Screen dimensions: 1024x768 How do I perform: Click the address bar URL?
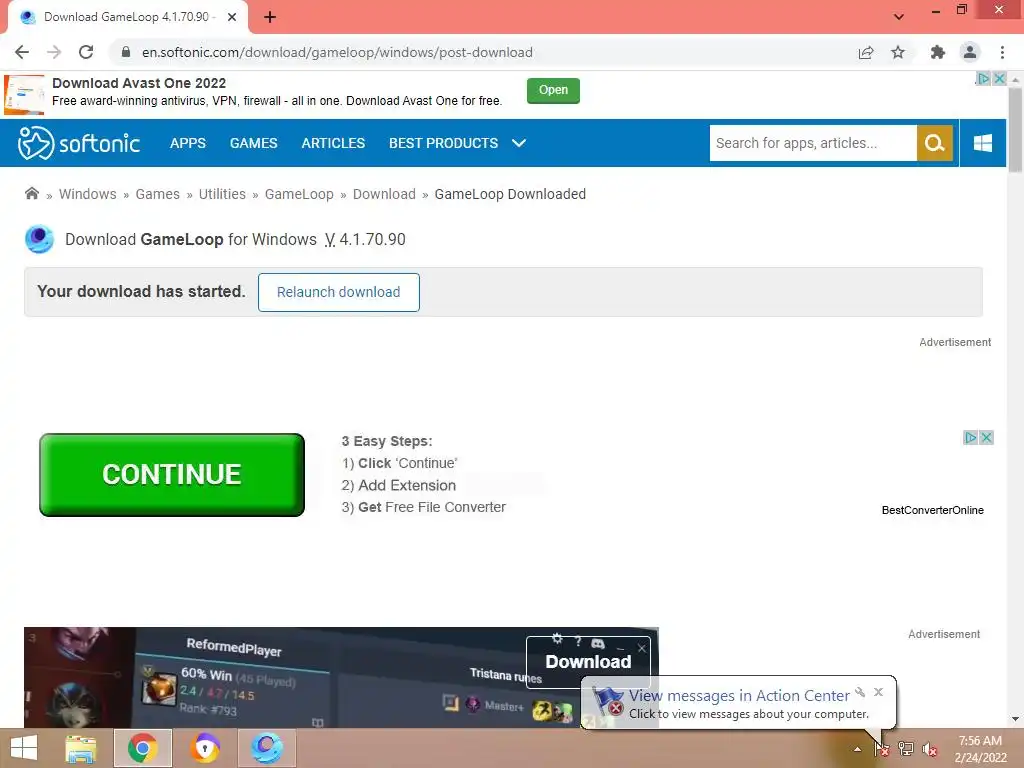click(x=337, y=52)
